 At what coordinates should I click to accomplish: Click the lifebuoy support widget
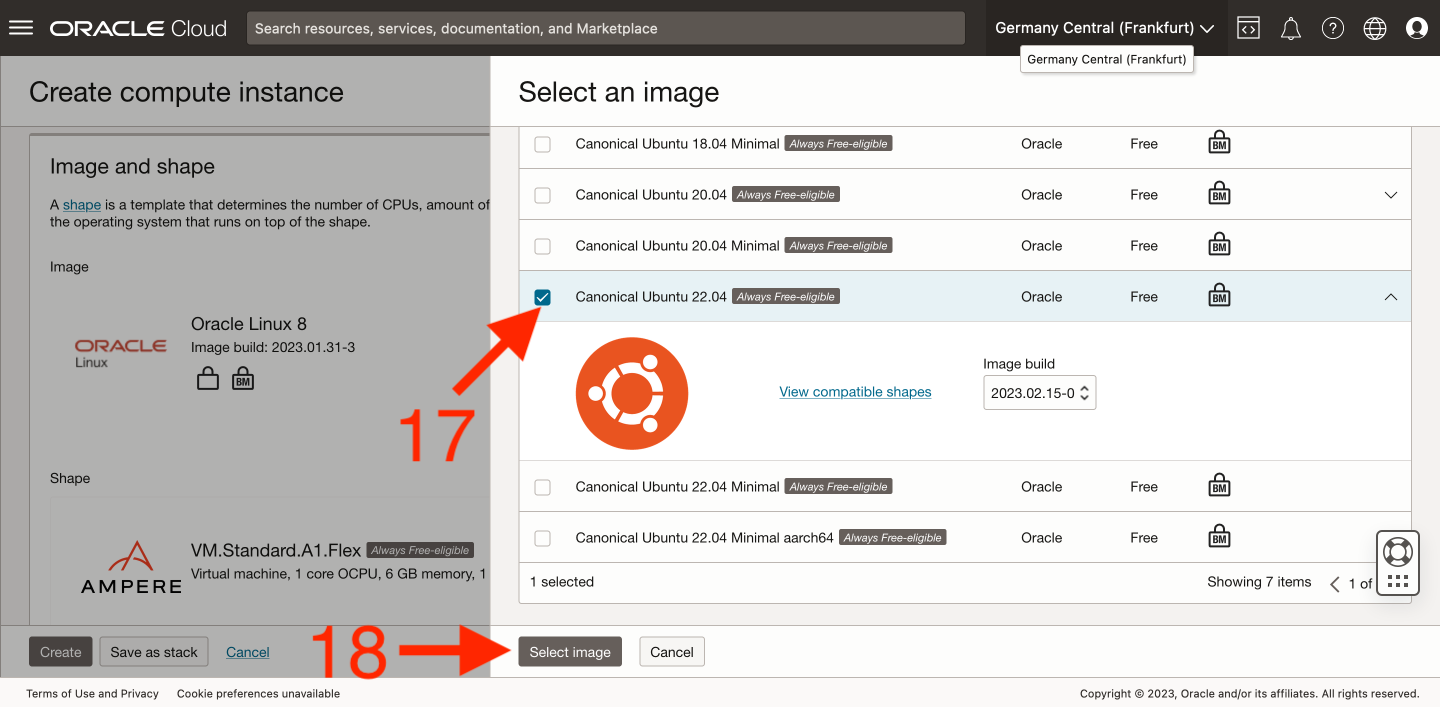click(1397, 552)
